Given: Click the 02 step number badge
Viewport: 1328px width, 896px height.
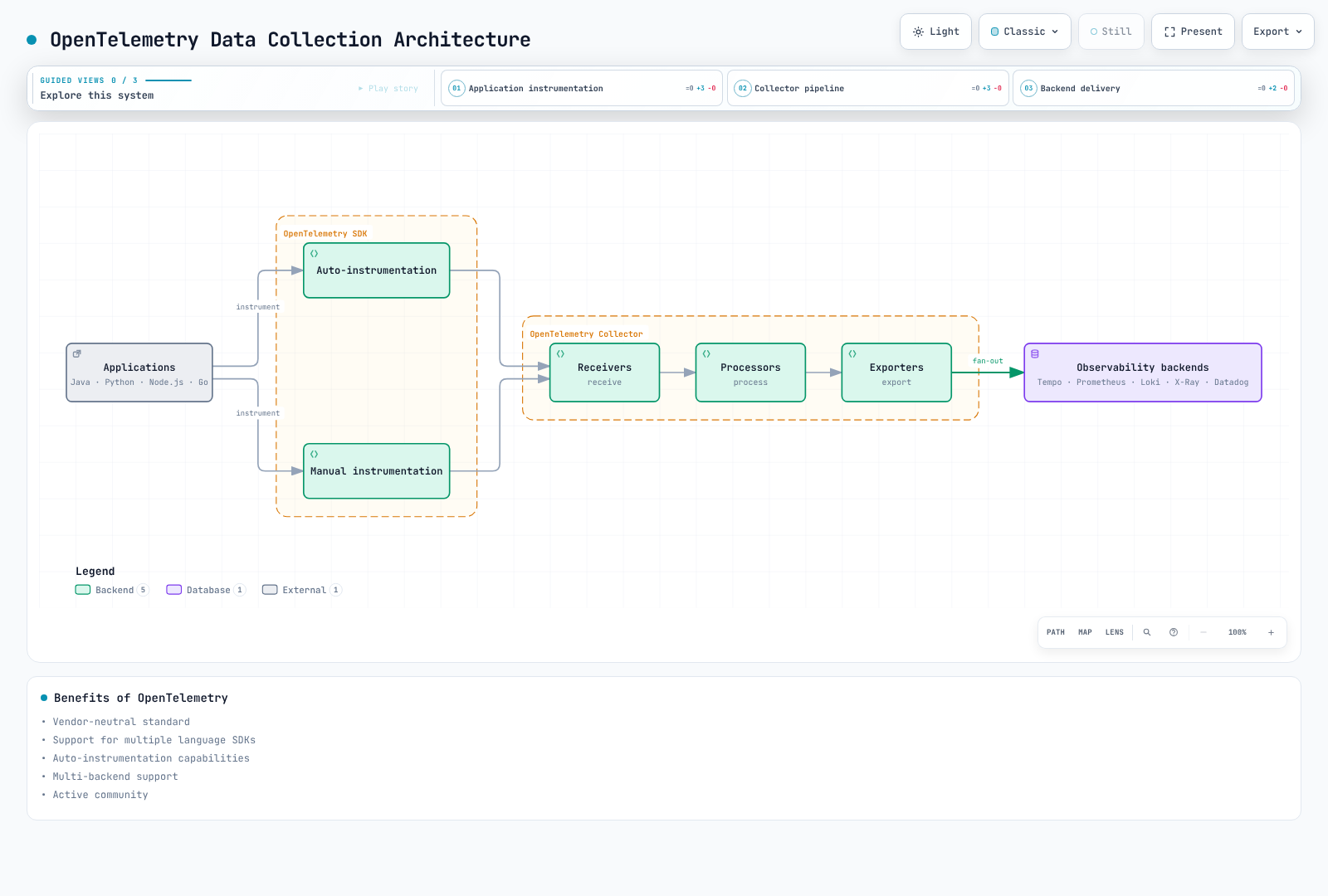Looking at the screenshot, I should (x=743, y=88).
